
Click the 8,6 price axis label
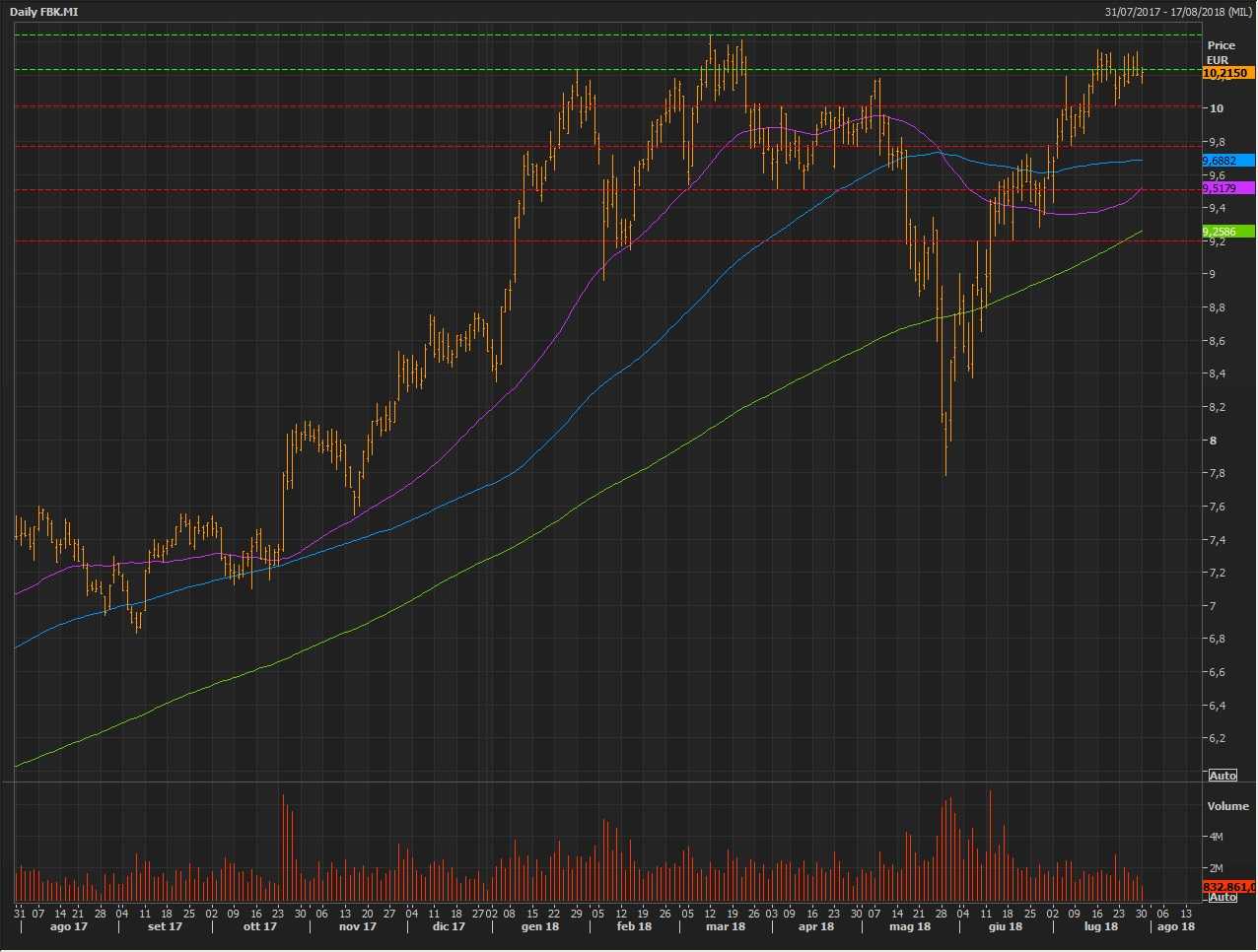(1217, 341)
